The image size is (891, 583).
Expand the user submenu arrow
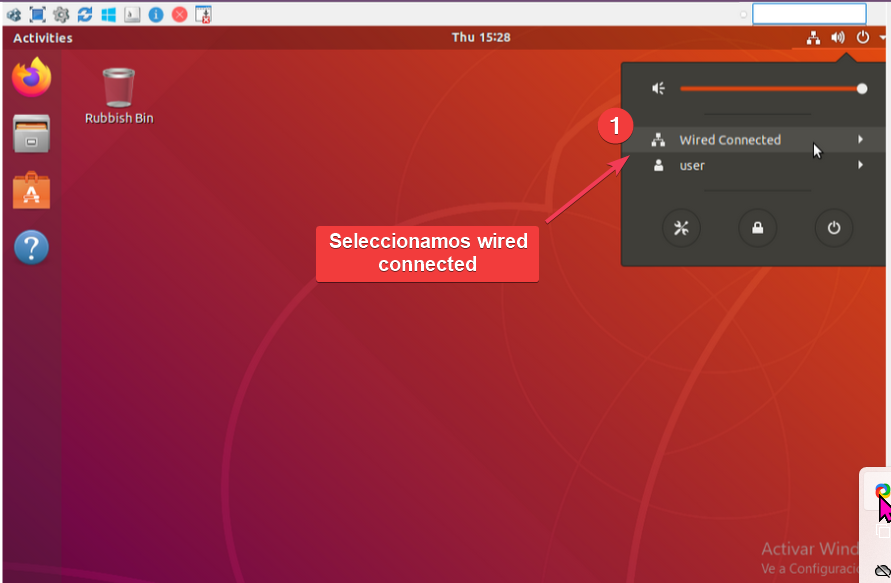coord(860,166)
